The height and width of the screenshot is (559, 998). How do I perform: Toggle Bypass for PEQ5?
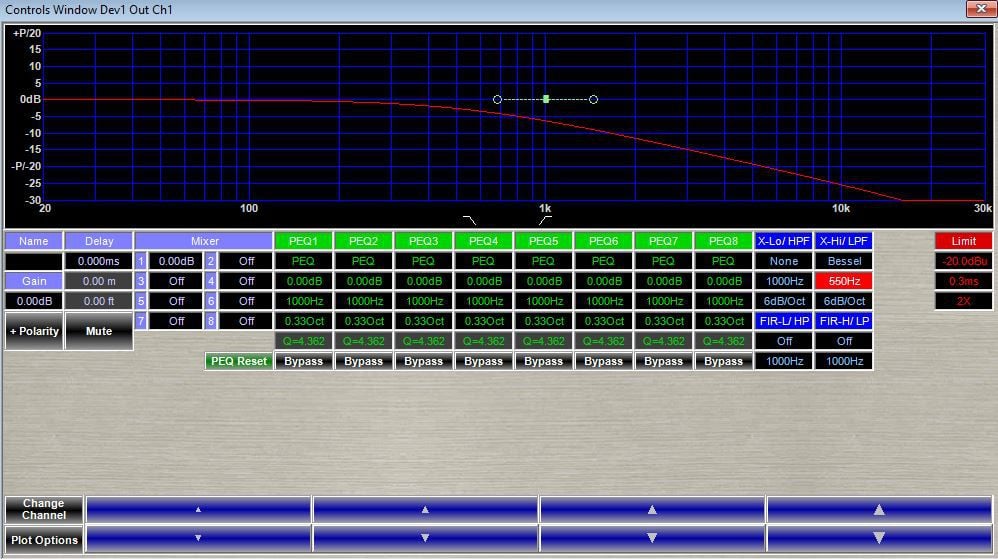click(x=543, y=361)
